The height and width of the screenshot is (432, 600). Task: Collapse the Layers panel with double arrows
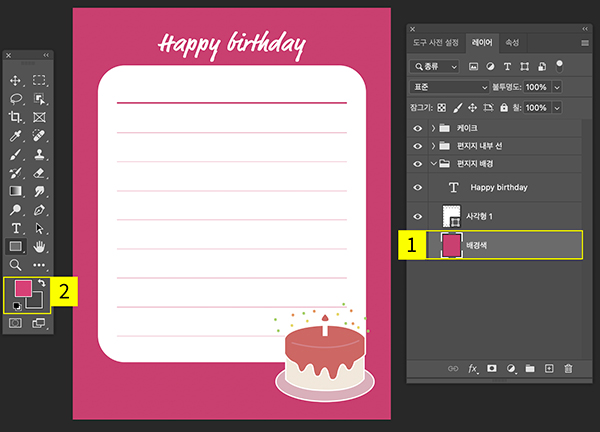pyautogui.click(x=585, y=29)
